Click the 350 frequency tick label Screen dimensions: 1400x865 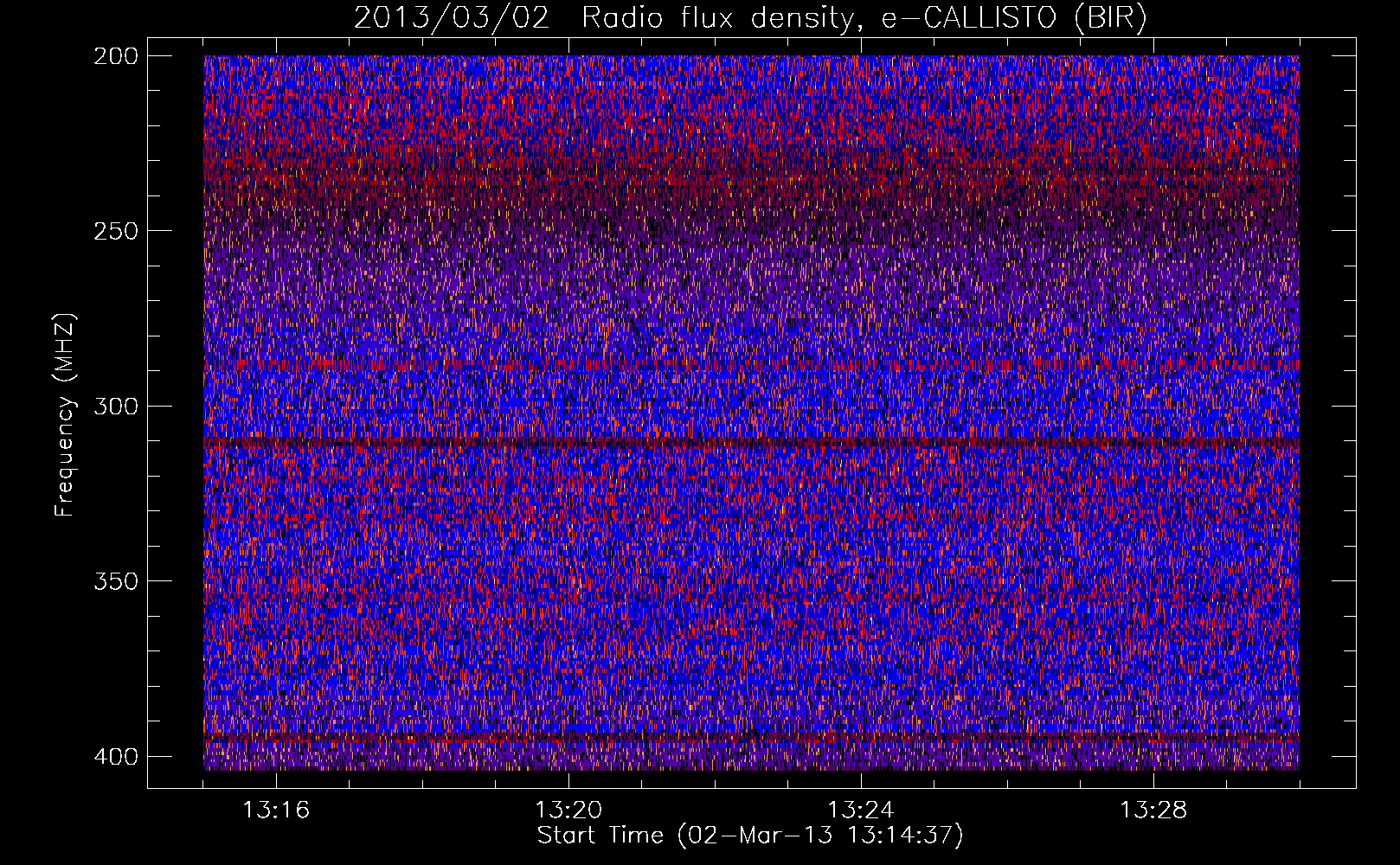(x=115, y=580)
